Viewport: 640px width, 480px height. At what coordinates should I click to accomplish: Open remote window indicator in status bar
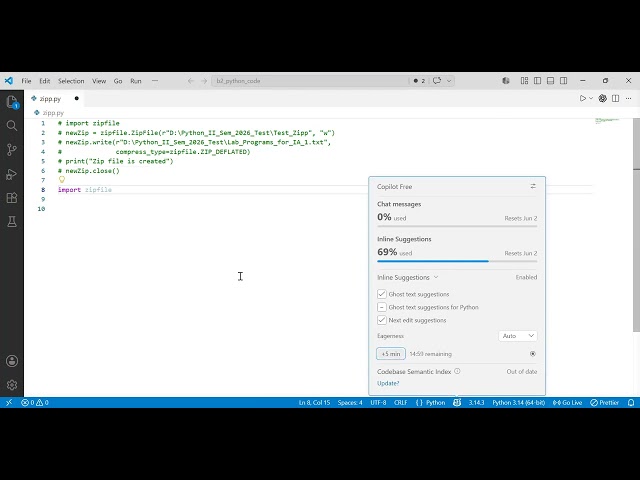point(9,402)
